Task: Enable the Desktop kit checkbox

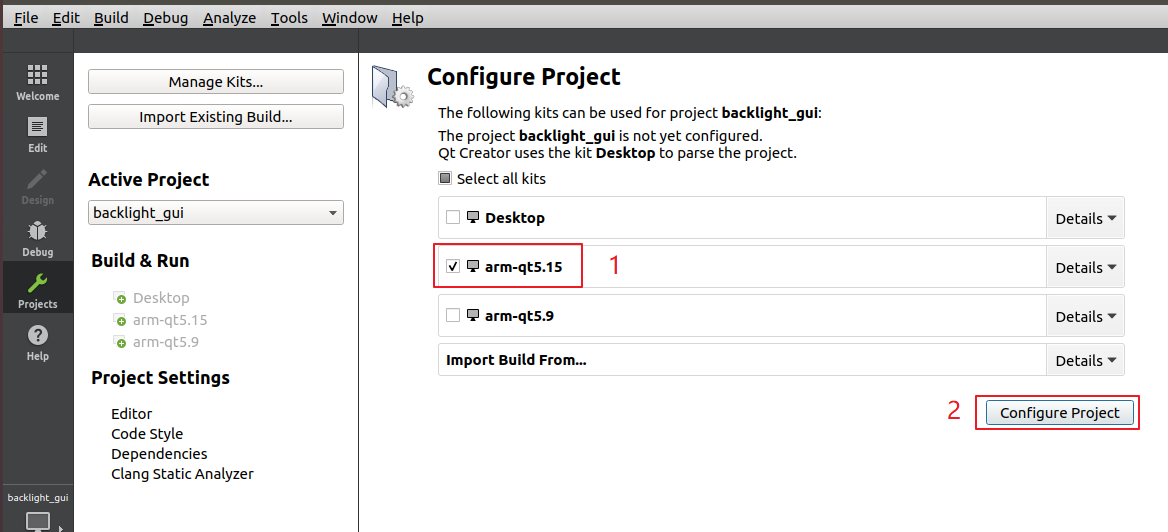Action: pos(453,218)
